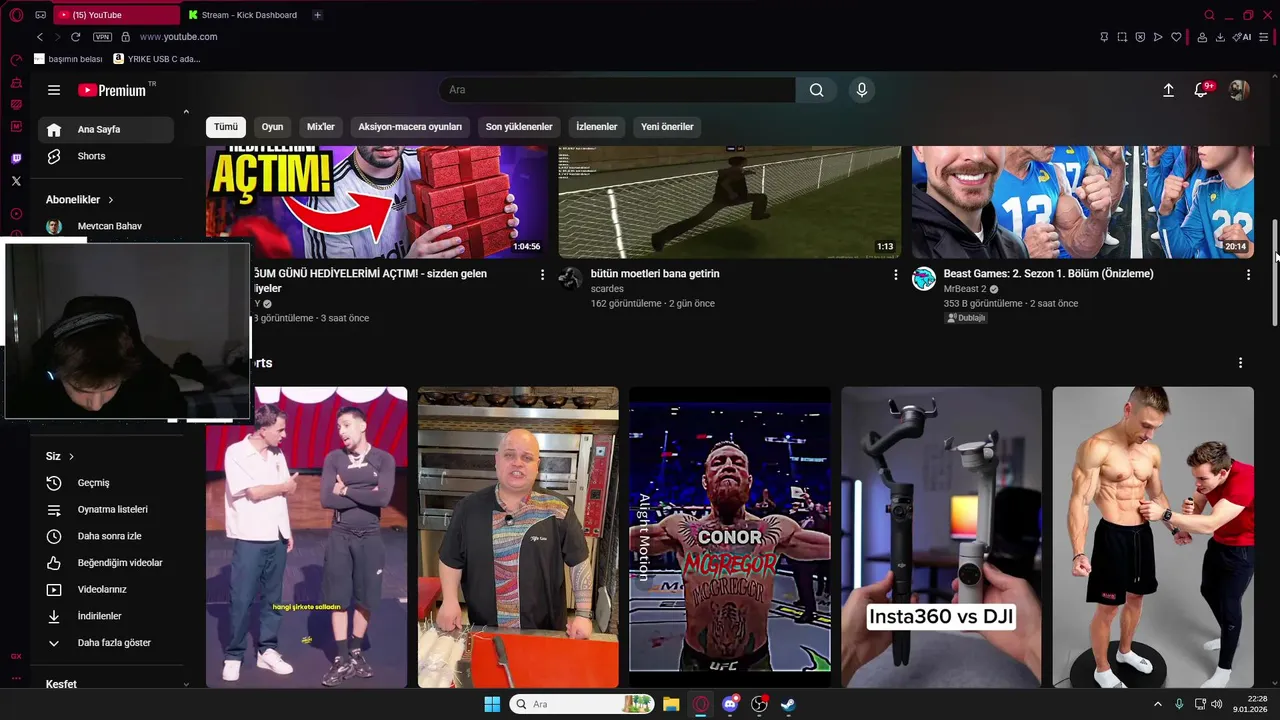Image resolution: width=1280 pixels, height=720 pixels.
Task: Open options for the 'bütün moetleri bana getirin' video
Action: tap(895, 274)
